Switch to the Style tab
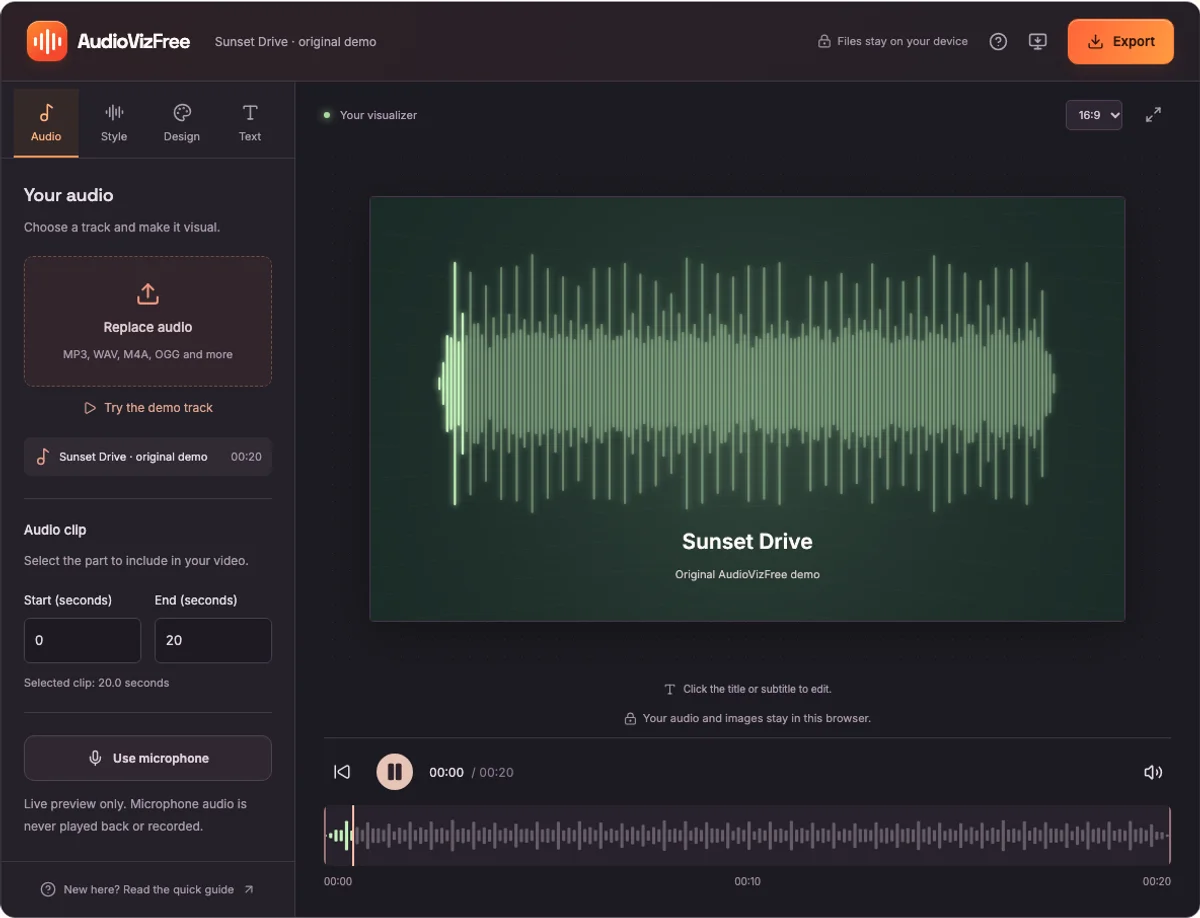1200x918 pixels. point(114,123)
